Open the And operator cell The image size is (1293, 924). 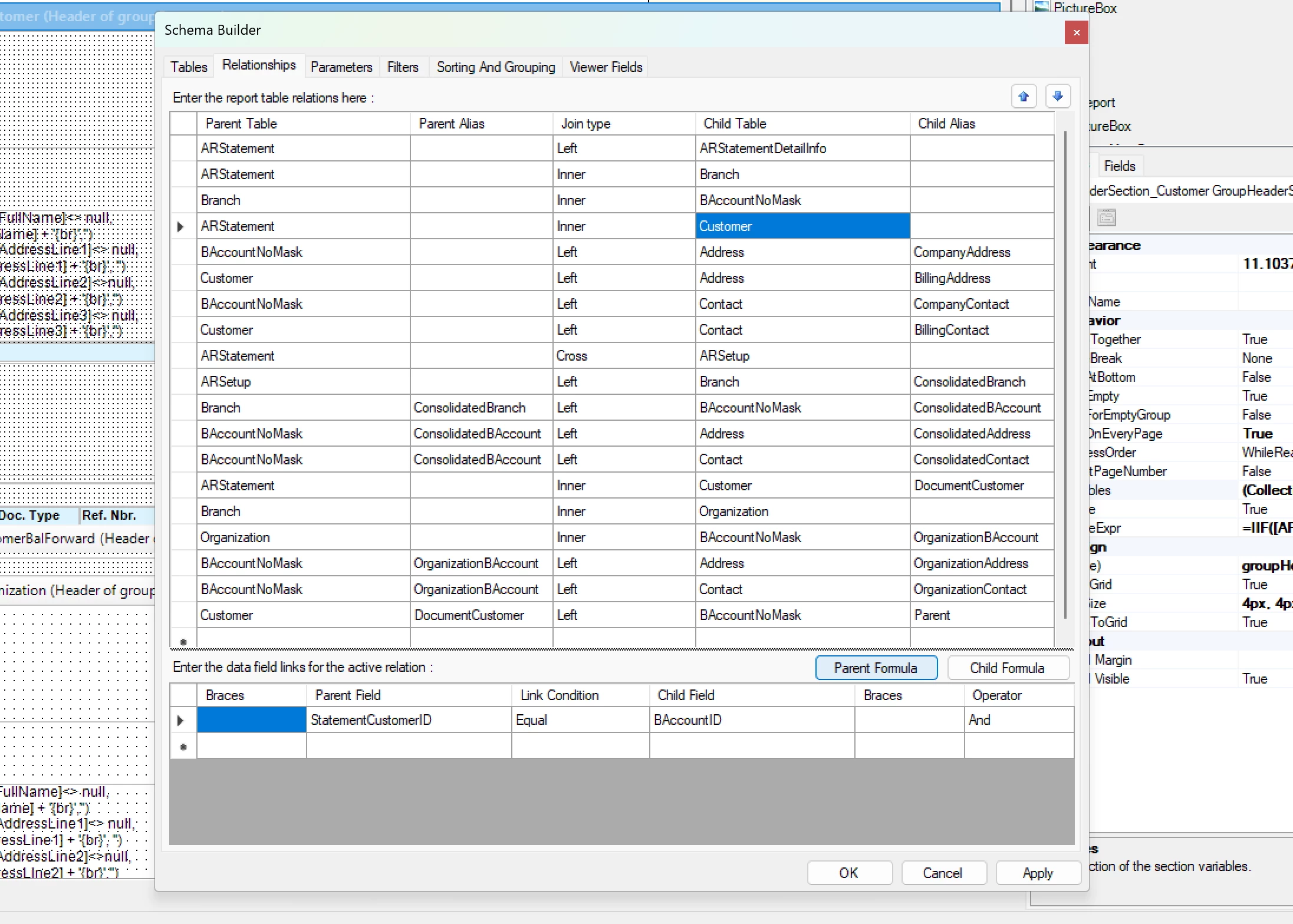(x=1018, y=720)
